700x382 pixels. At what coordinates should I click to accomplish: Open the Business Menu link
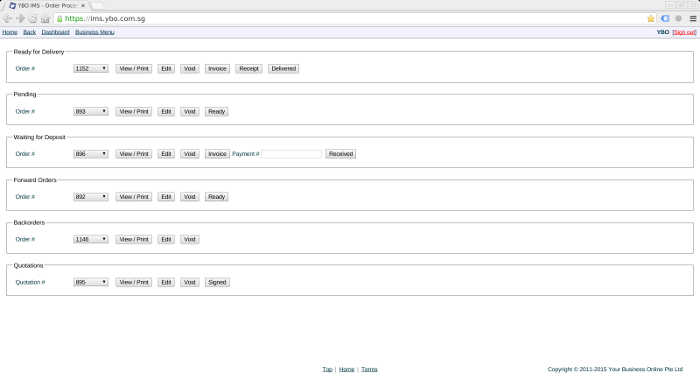[95, 32]
